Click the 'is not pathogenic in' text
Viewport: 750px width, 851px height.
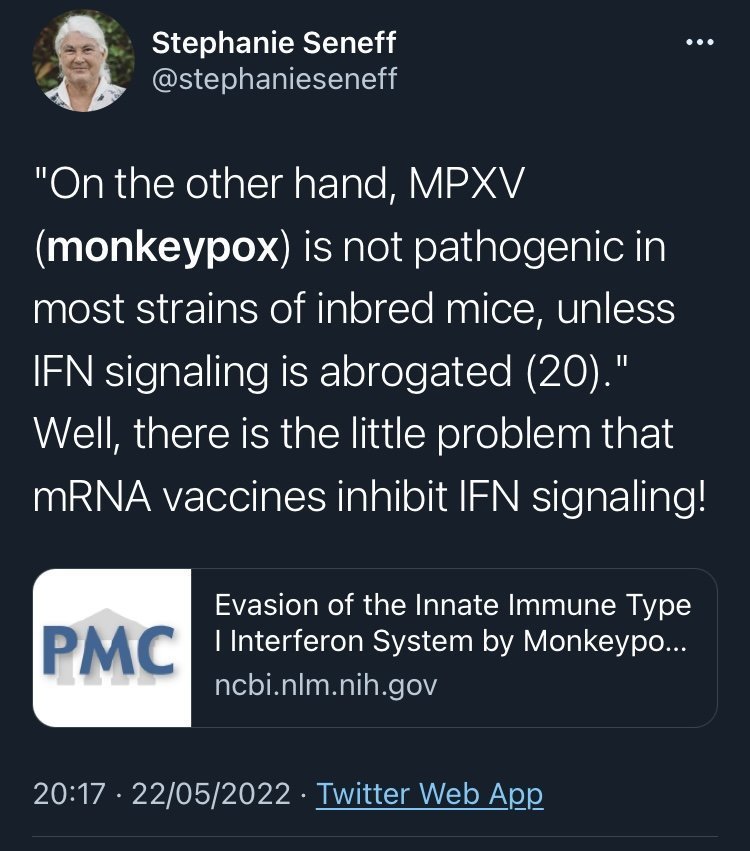484,247
